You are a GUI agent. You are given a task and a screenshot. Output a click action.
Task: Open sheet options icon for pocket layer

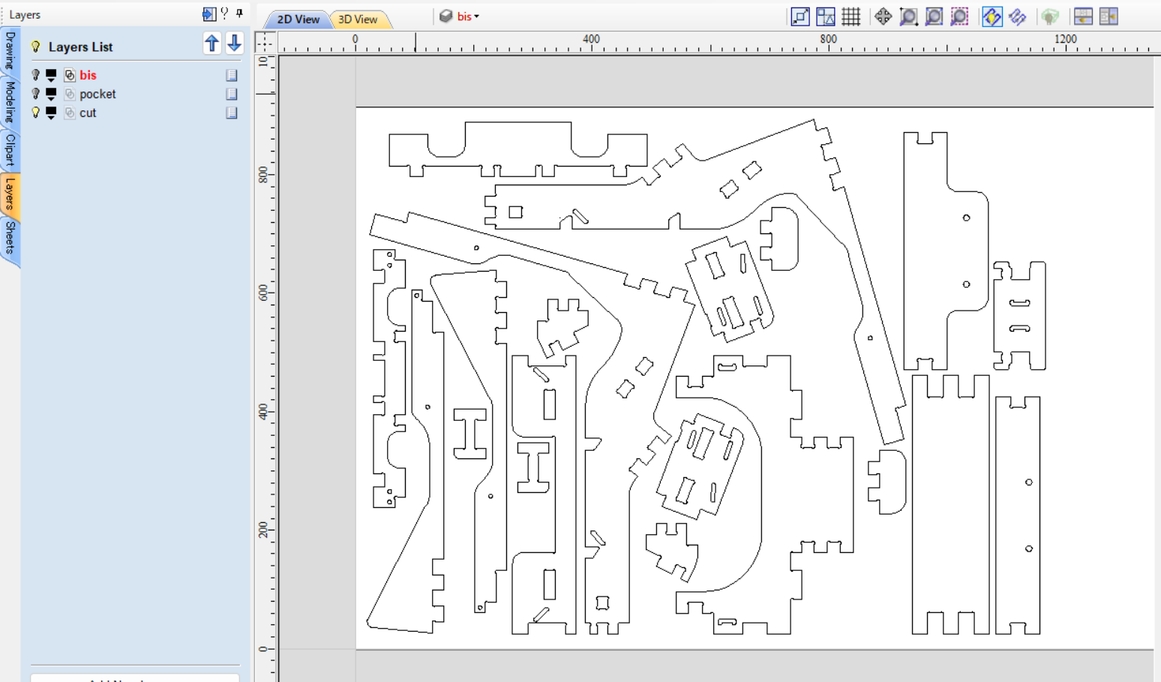coord(232,94)
